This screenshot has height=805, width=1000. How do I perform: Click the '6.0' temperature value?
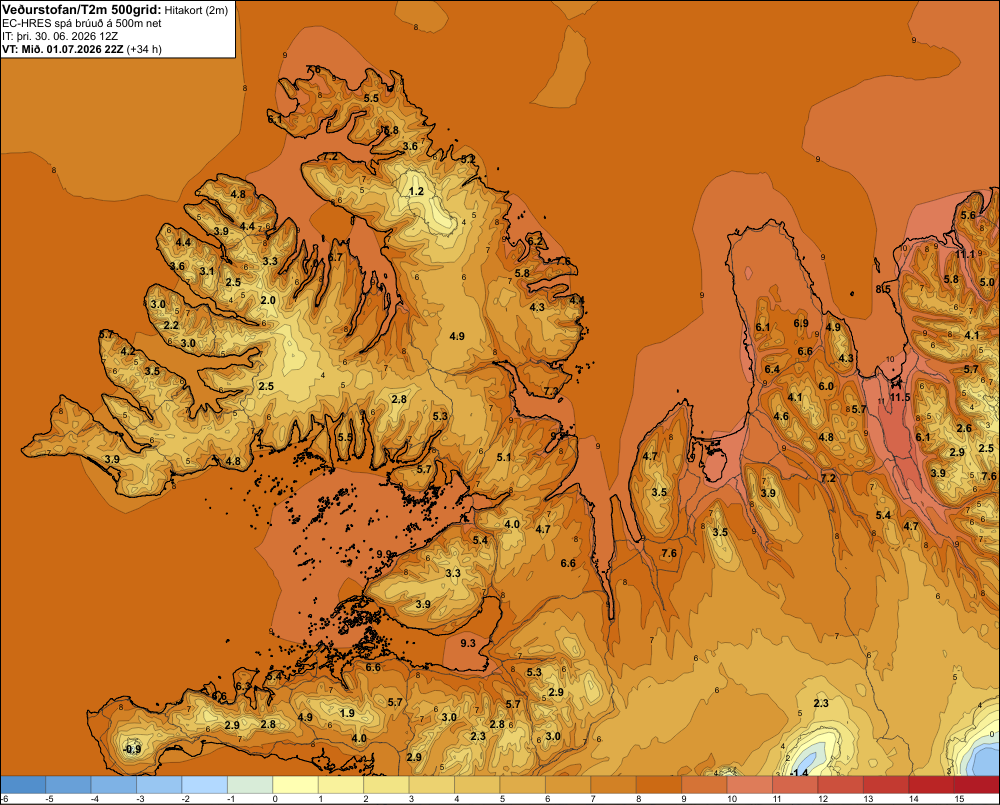pos(826,386)
